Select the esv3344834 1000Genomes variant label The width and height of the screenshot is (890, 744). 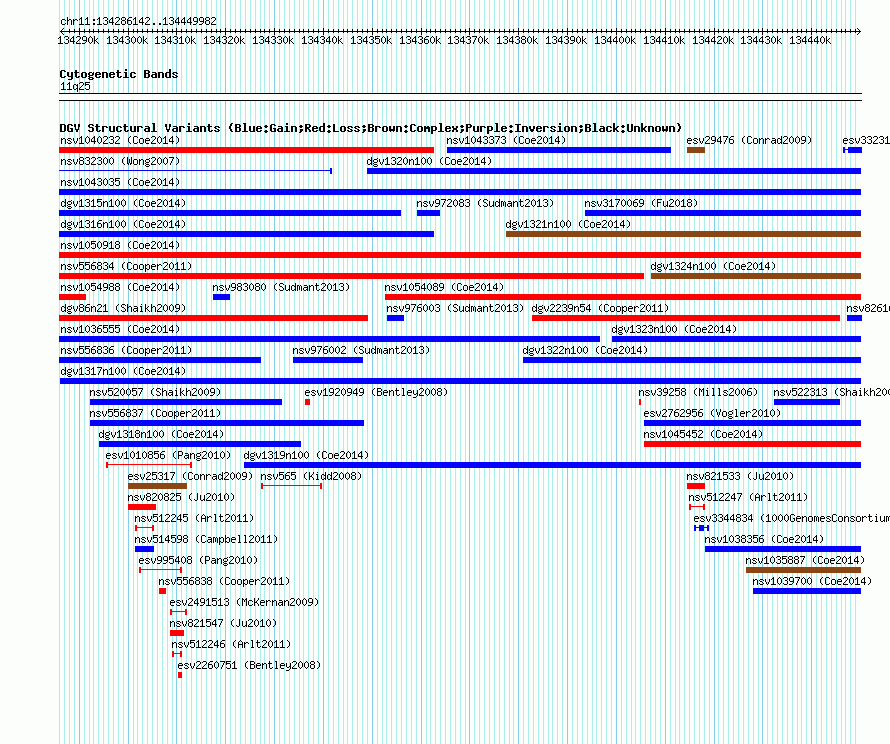(x=791, y=518)
